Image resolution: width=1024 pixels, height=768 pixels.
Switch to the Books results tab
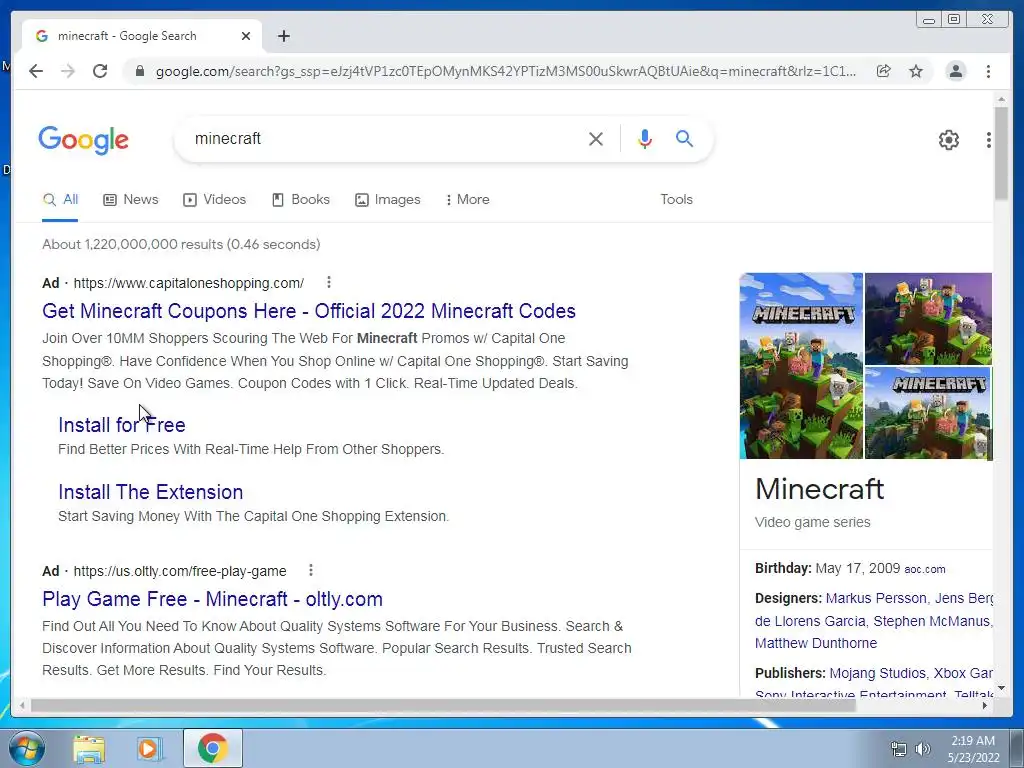[x=301, y=200]
